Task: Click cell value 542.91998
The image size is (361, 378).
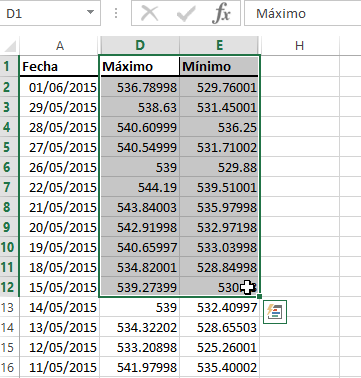Action: coord(140,227)
